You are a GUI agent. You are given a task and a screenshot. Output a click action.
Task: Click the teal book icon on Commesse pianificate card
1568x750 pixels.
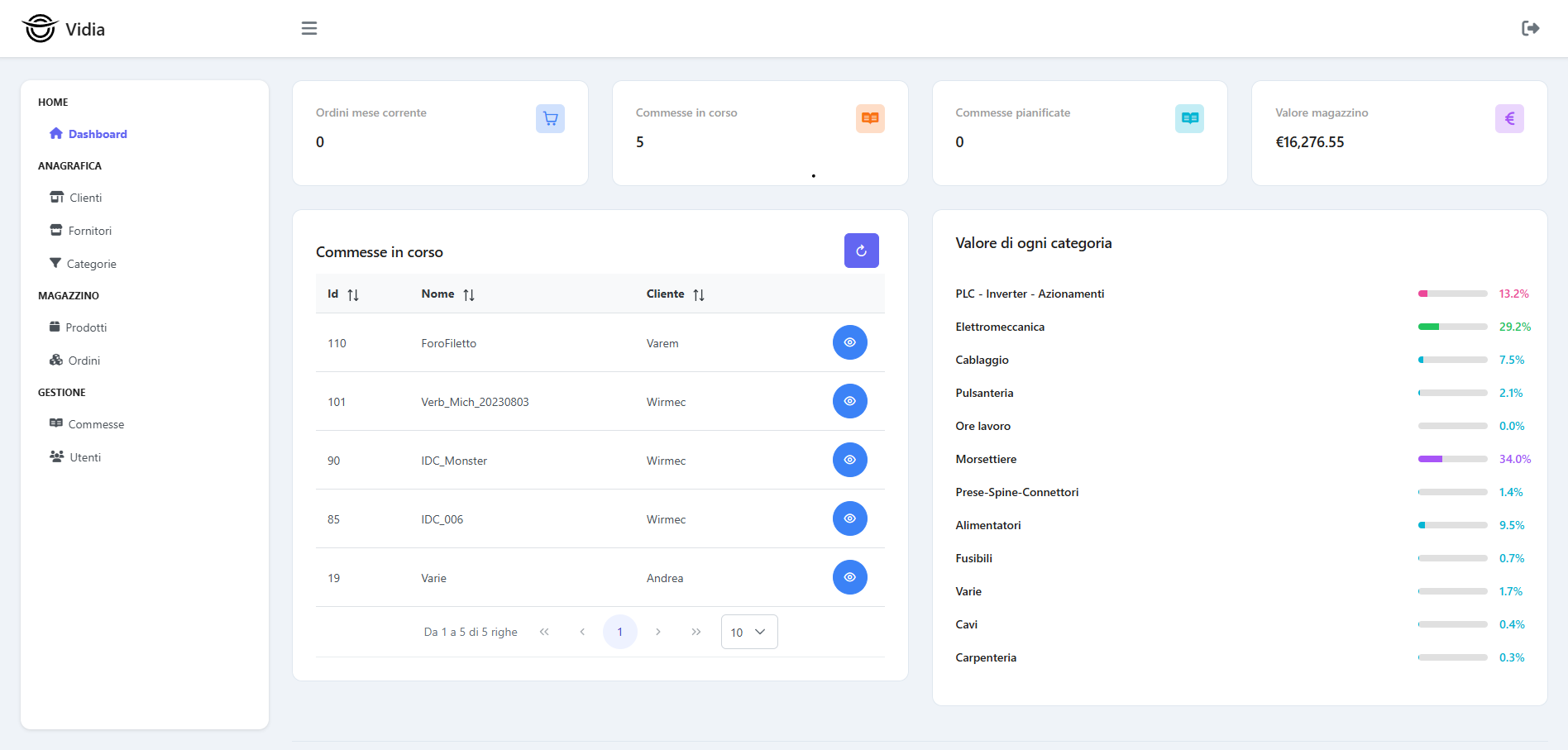click(1189, 119)
